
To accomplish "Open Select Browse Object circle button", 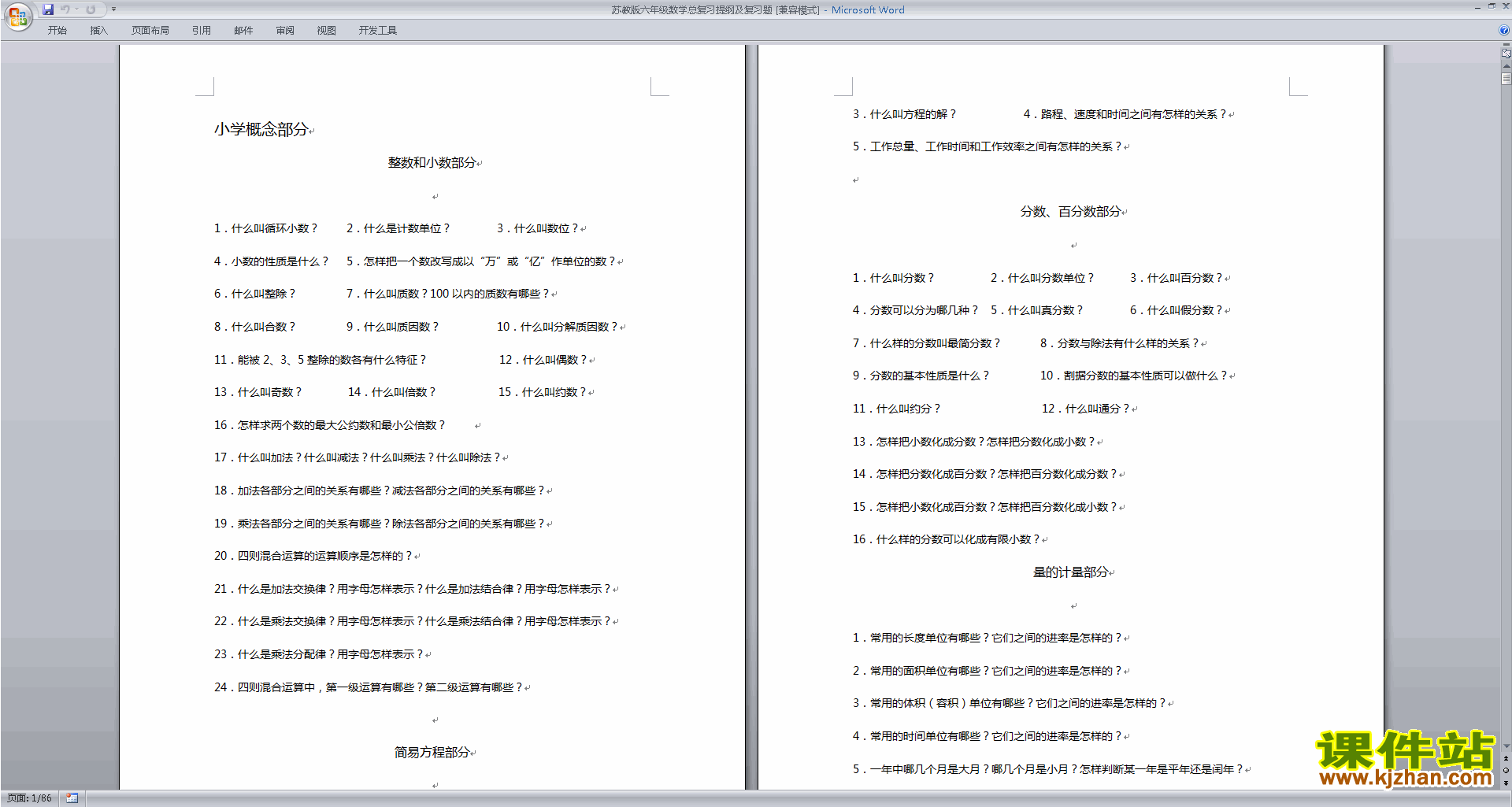I will coord(1506,771).
